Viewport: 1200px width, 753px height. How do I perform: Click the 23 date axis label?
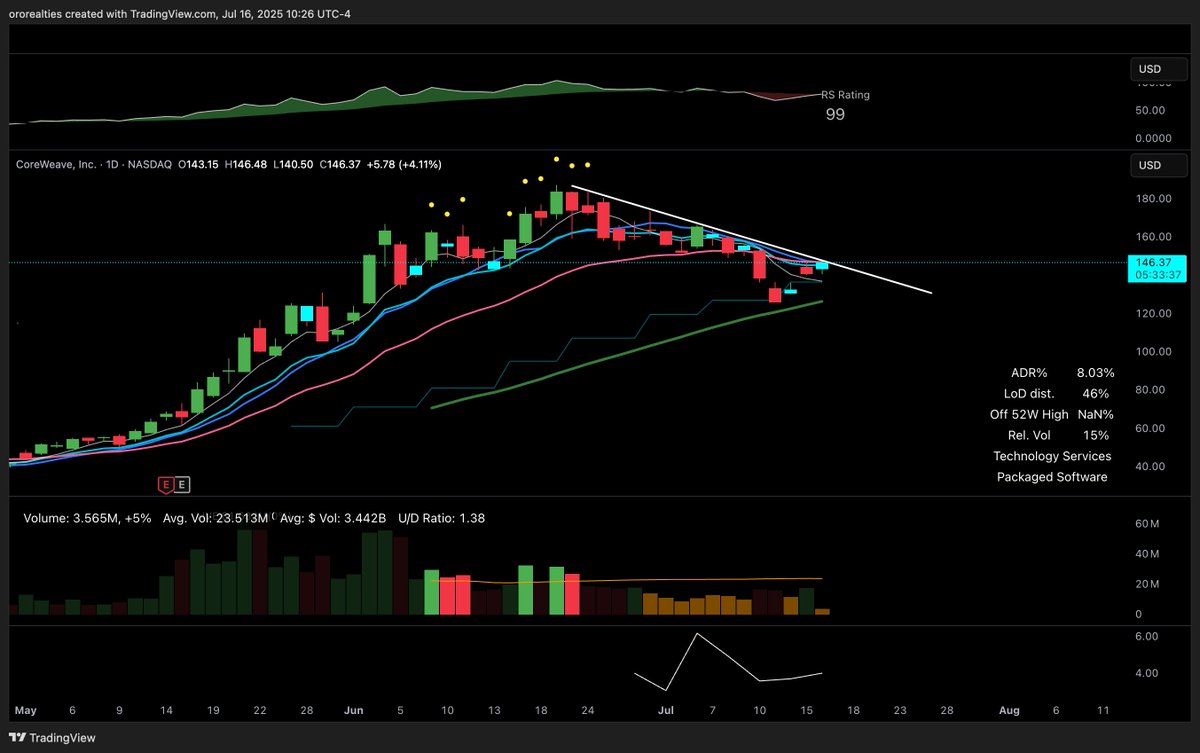[x=899, y=710]
